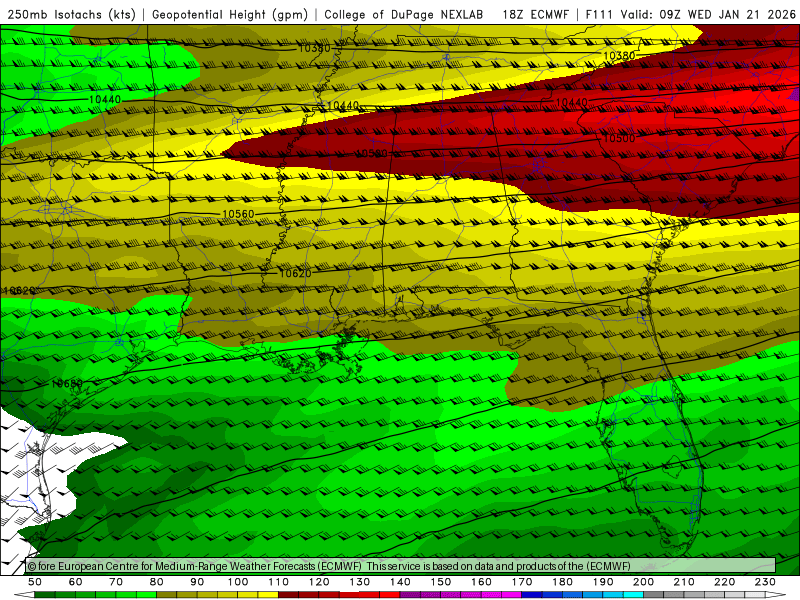
Task: Click the '230' legend scale label
Action: [766, 582]
